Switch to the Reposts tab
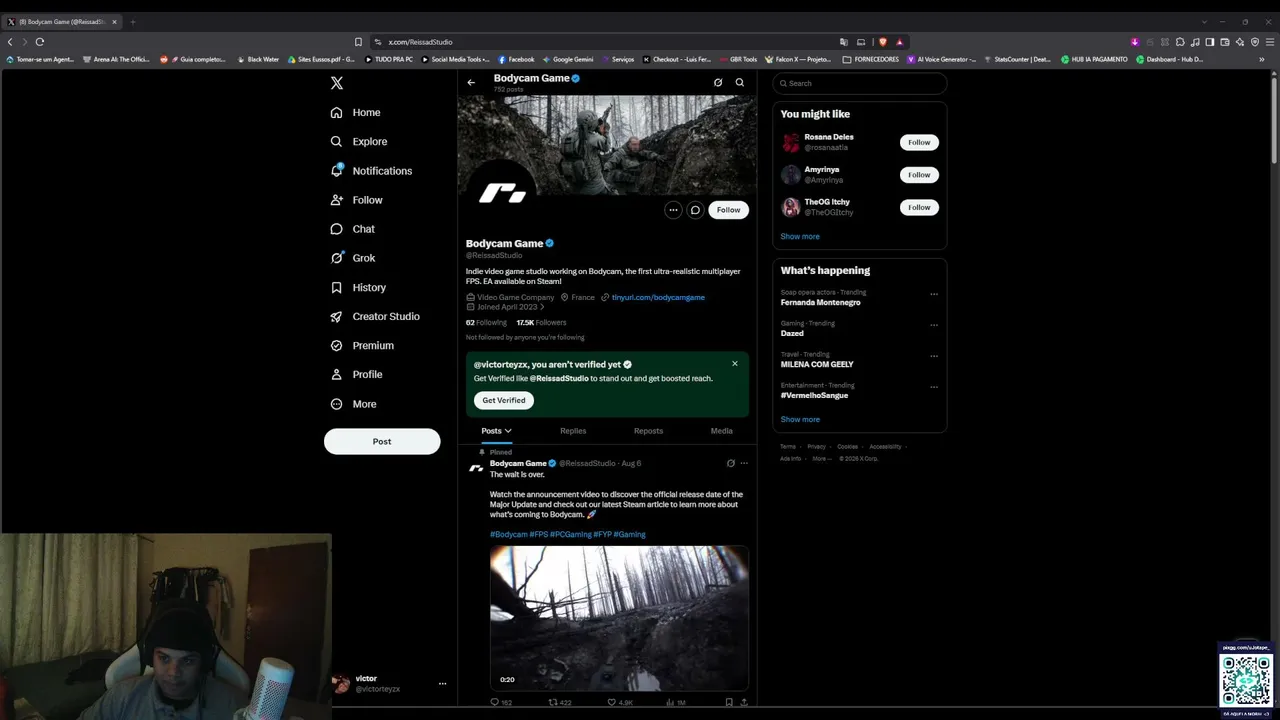This screenshot has height=720, width=1280. coord(648,431)
